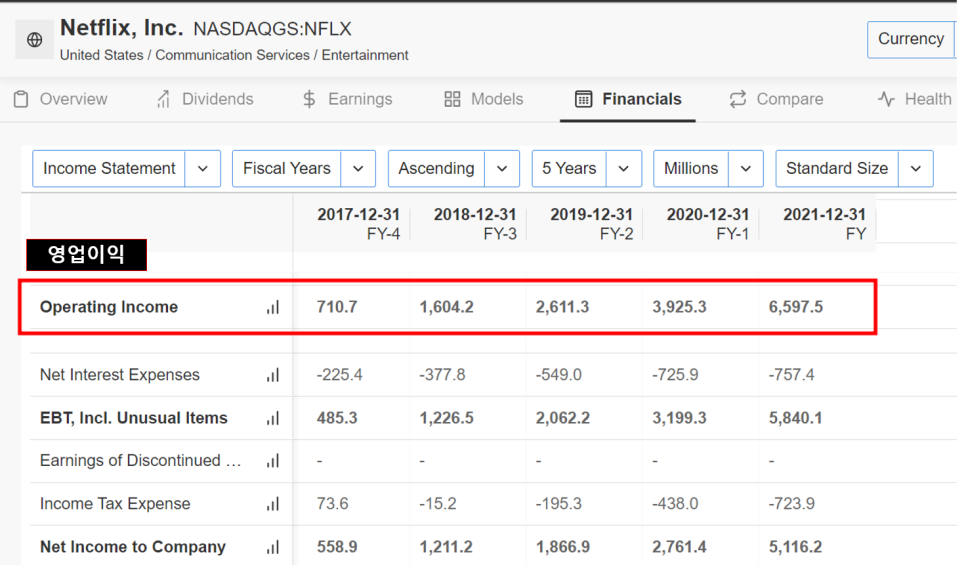Switch to the Dividends tab
The width and height of the screenshot is (966, 571).
[x=205, y=99]
